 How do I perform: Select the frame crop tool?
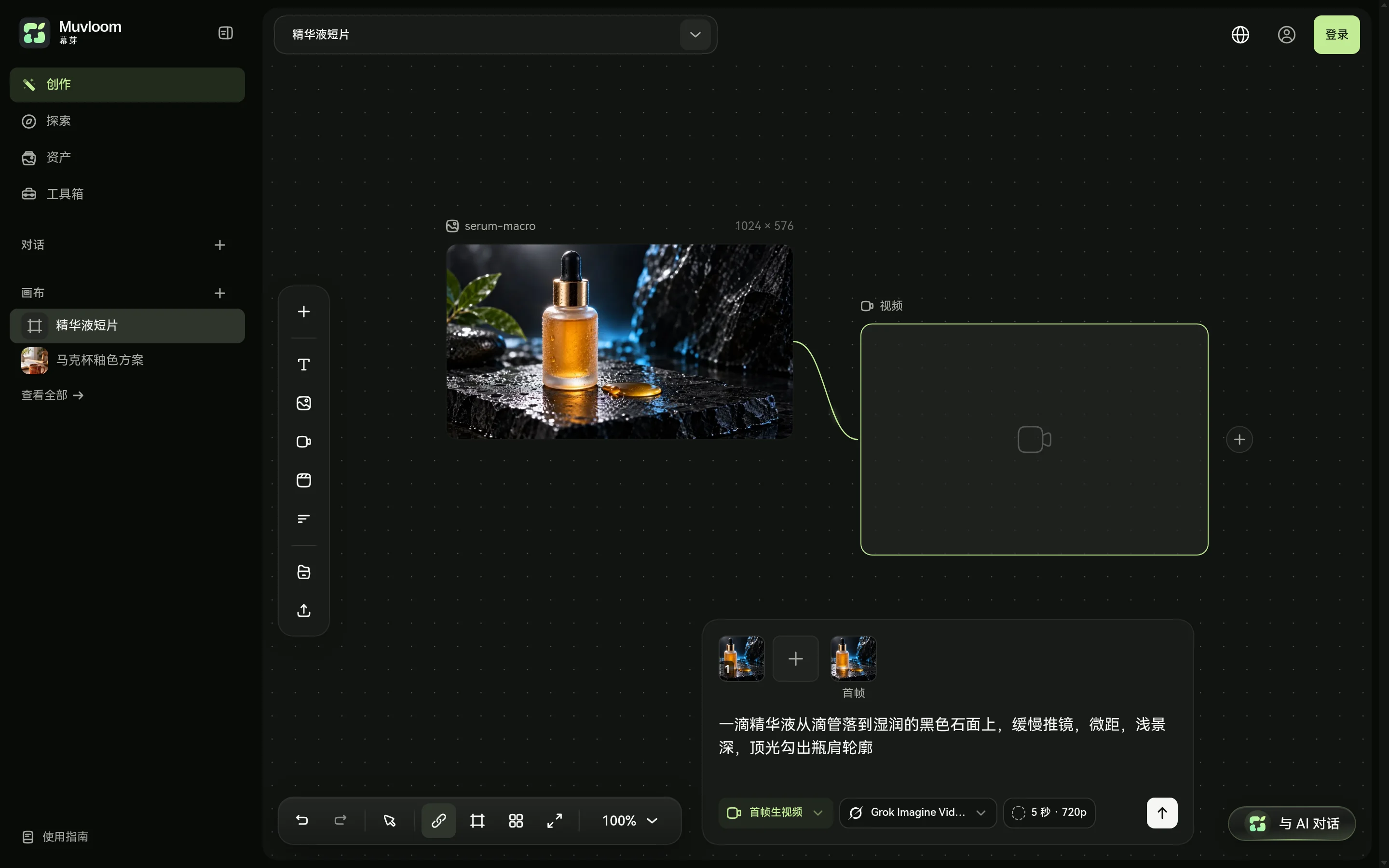477,821
